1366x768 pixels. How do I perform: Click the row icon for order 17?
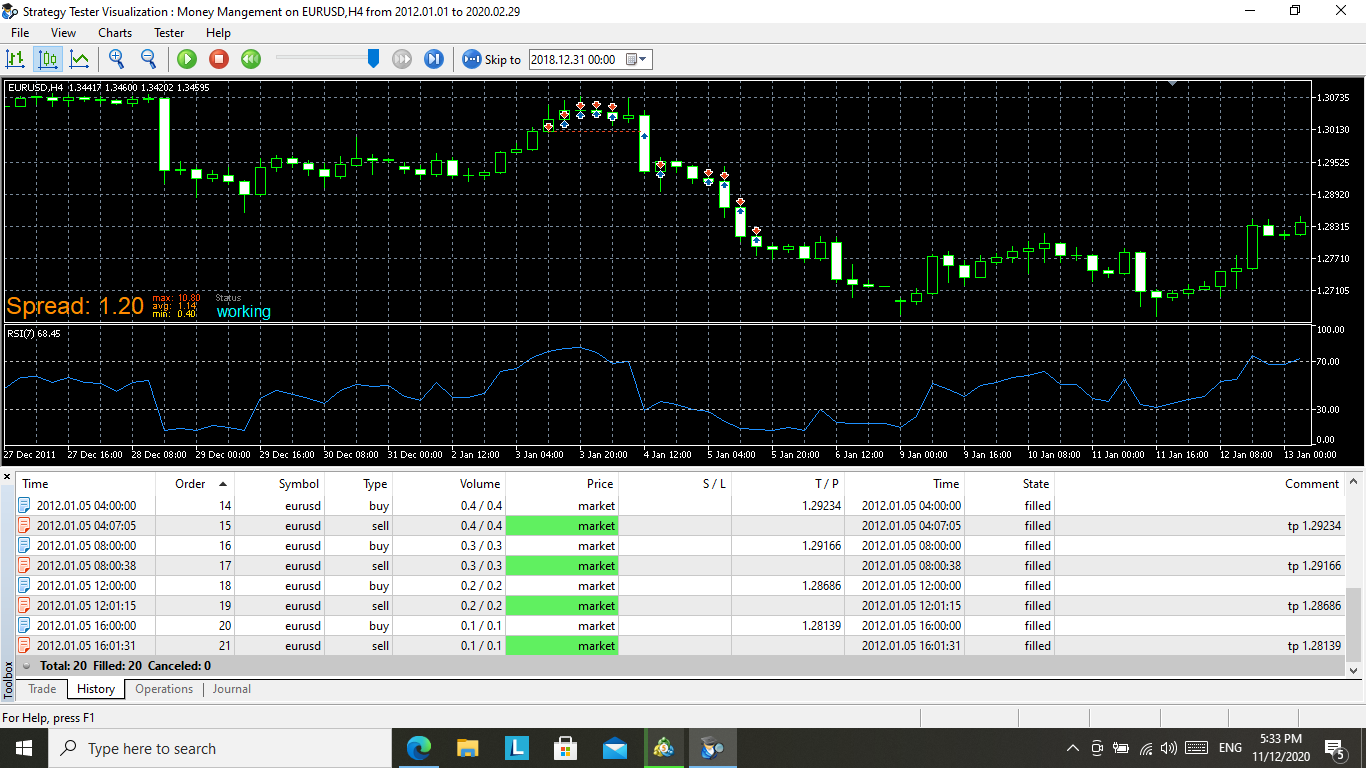tap(25, 566)
